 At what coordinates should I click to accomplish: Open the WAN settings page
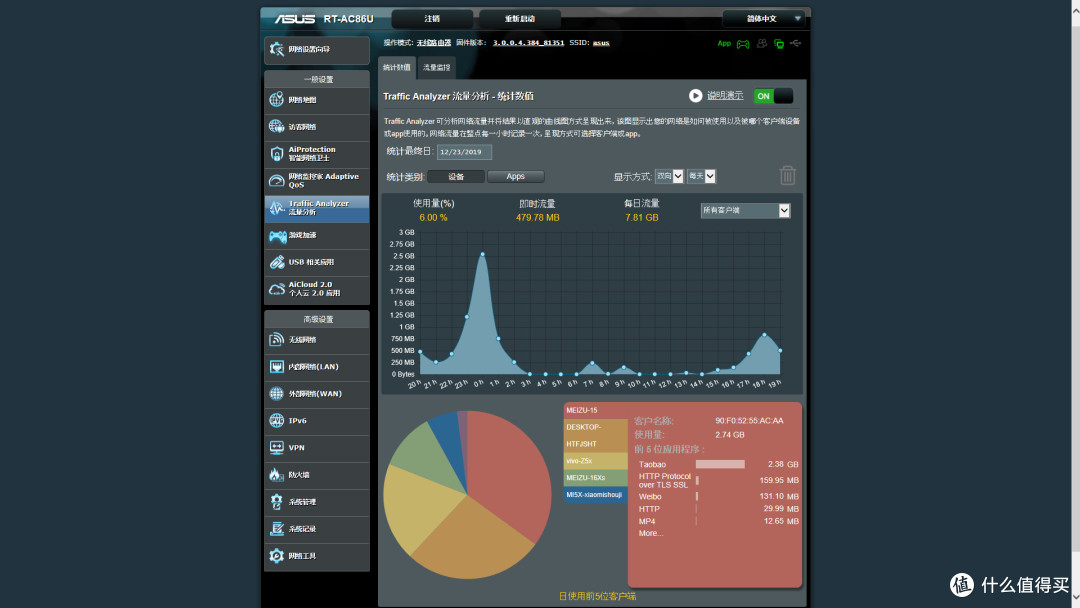pyautogui.click(x=317, y=394)
